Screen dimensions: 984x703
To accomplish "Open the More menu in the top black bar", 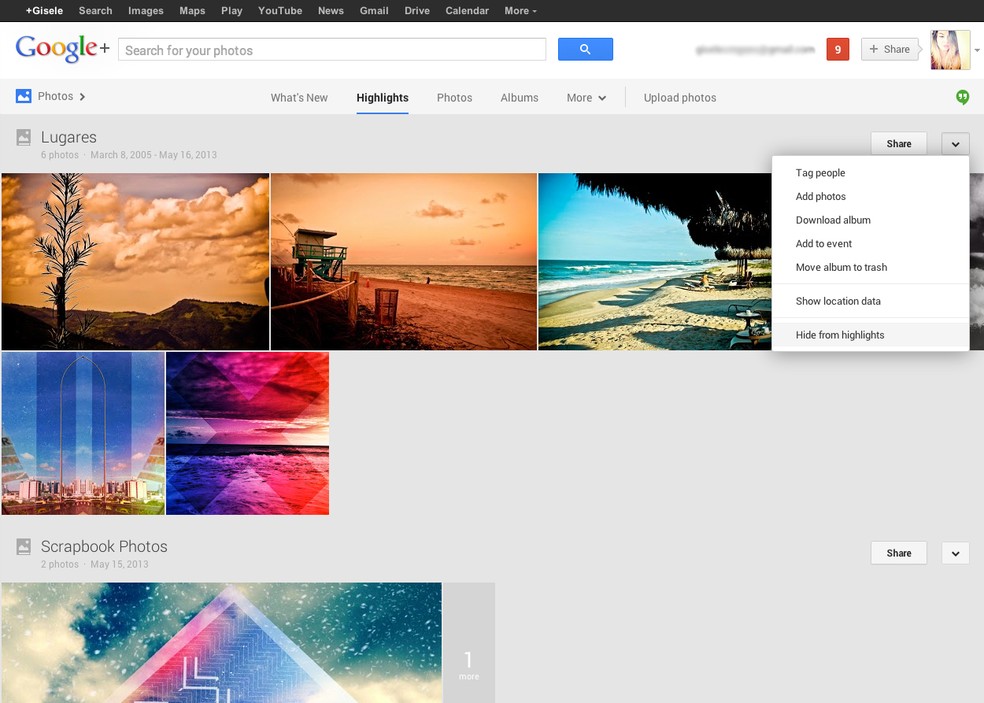I will [520, 11].
